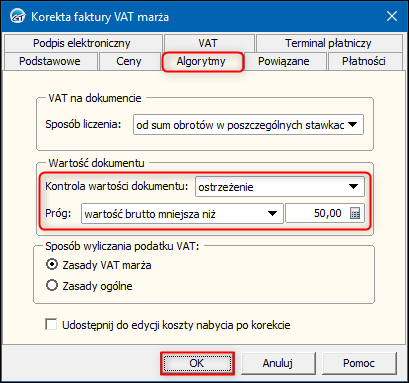
Task: Select Zasady ogólne radio option
Action: click(52, 286)
